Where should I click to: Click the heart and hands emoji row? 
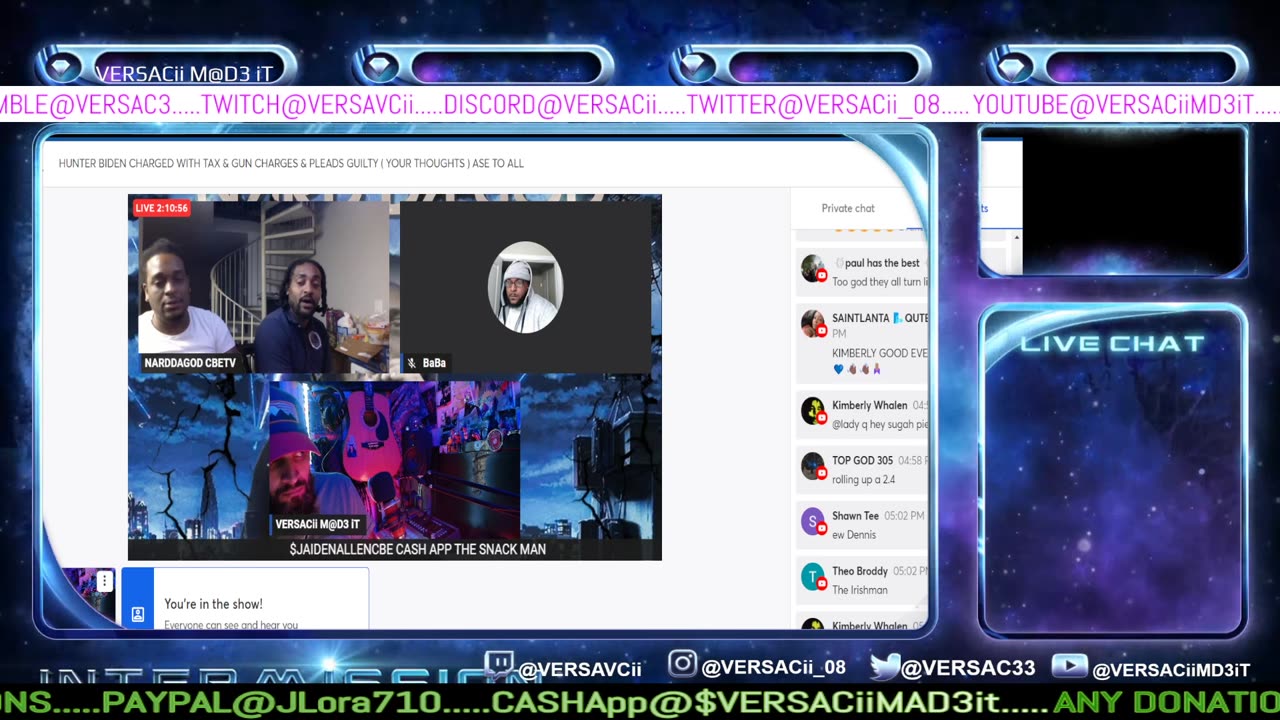point(857,369)
